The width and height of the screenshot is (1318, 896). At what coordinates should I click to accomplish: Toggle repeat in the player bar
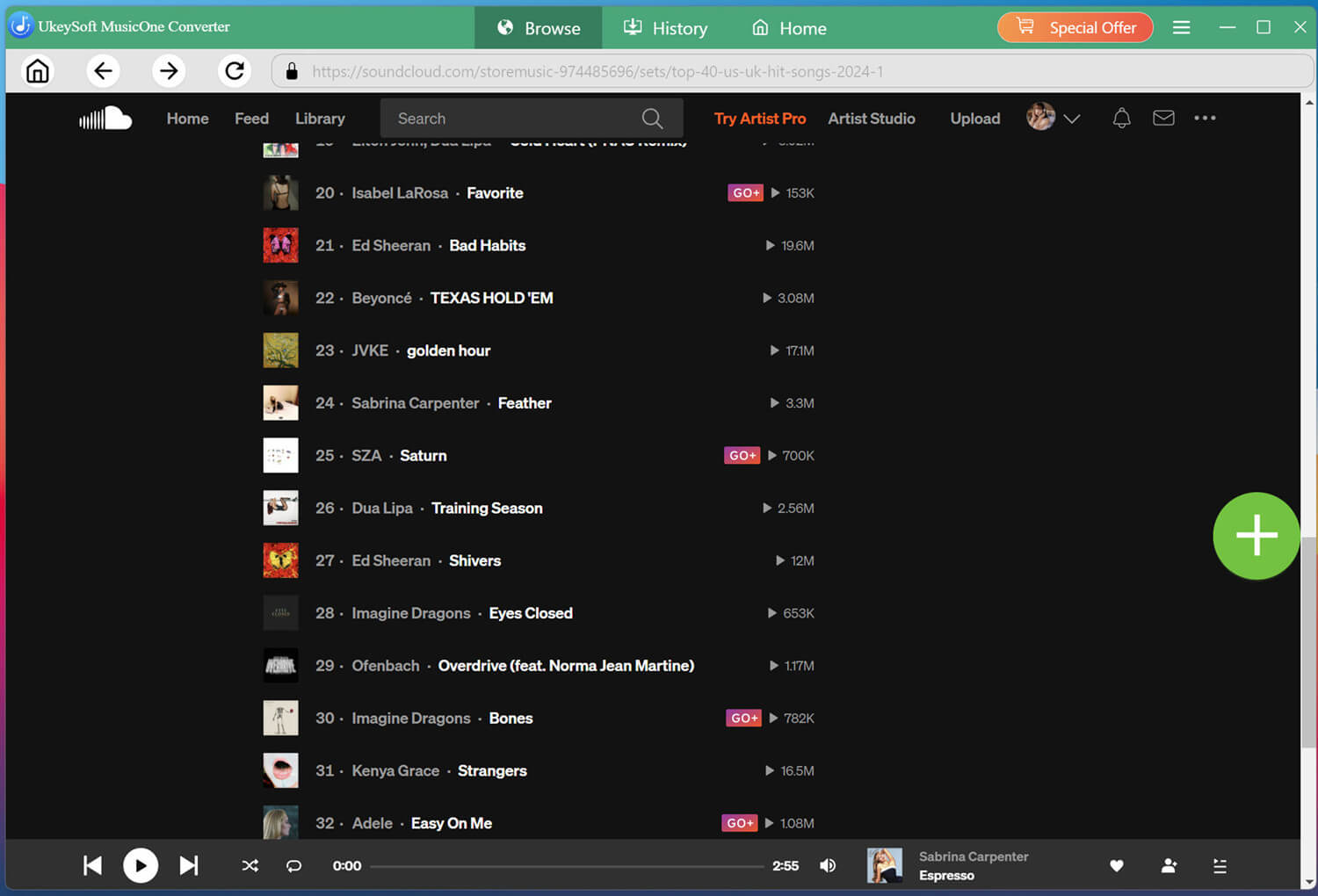tap(294, 865)
